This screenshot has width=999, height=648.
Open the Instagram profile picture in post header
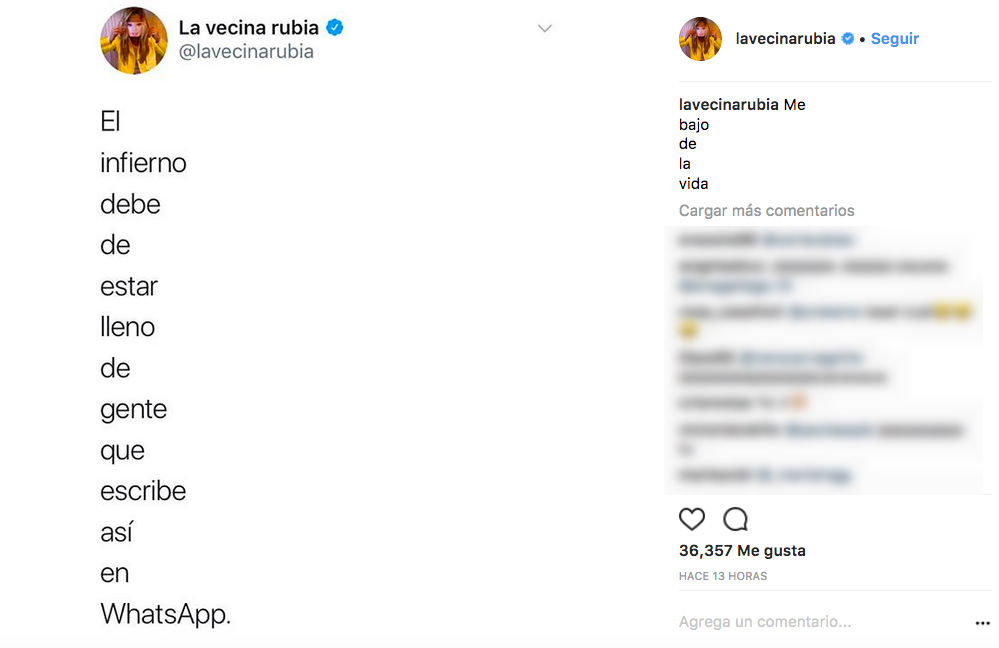[700, 39]
